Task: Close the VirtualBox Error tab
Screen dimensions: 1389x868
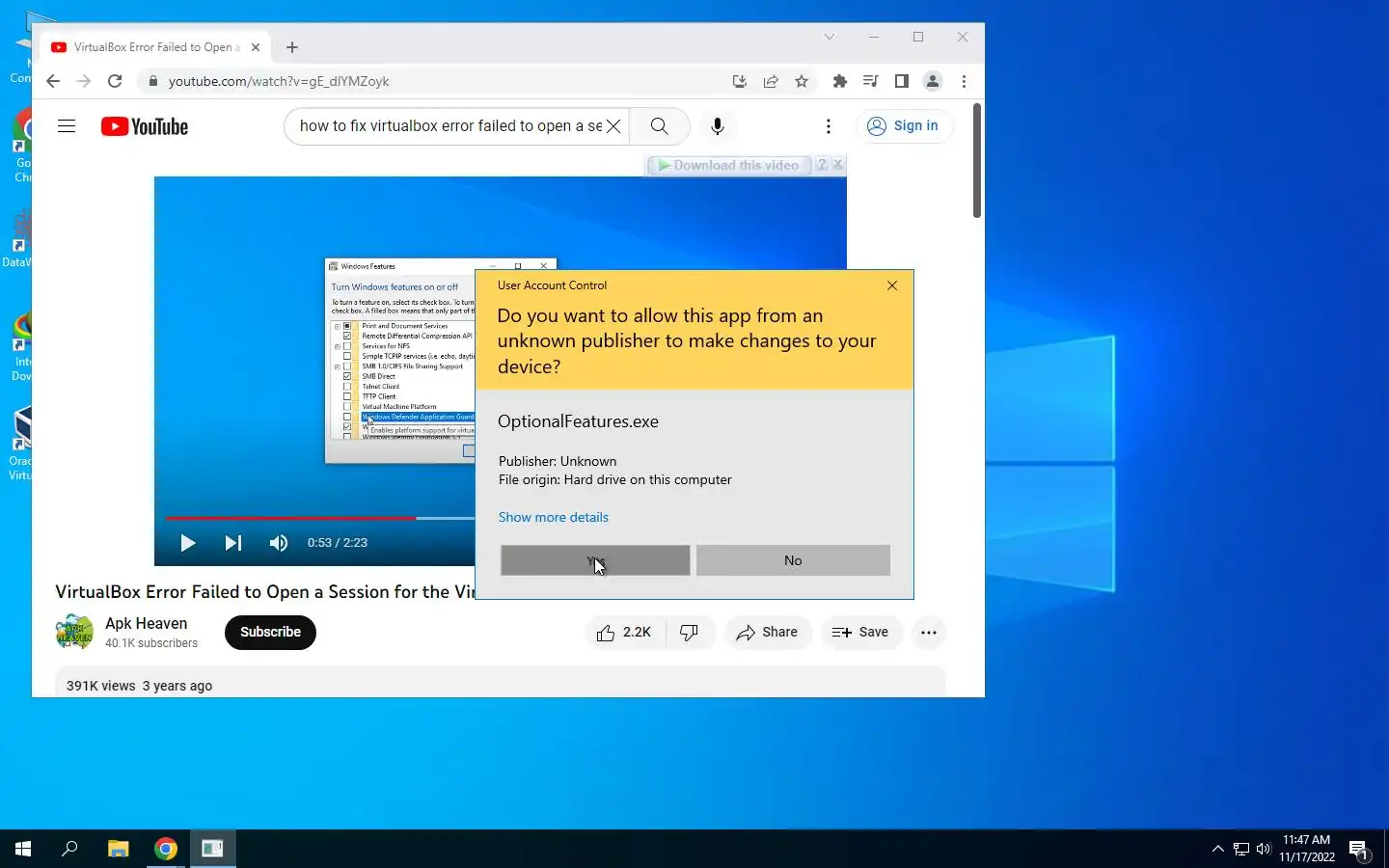Action: [257, 47]
